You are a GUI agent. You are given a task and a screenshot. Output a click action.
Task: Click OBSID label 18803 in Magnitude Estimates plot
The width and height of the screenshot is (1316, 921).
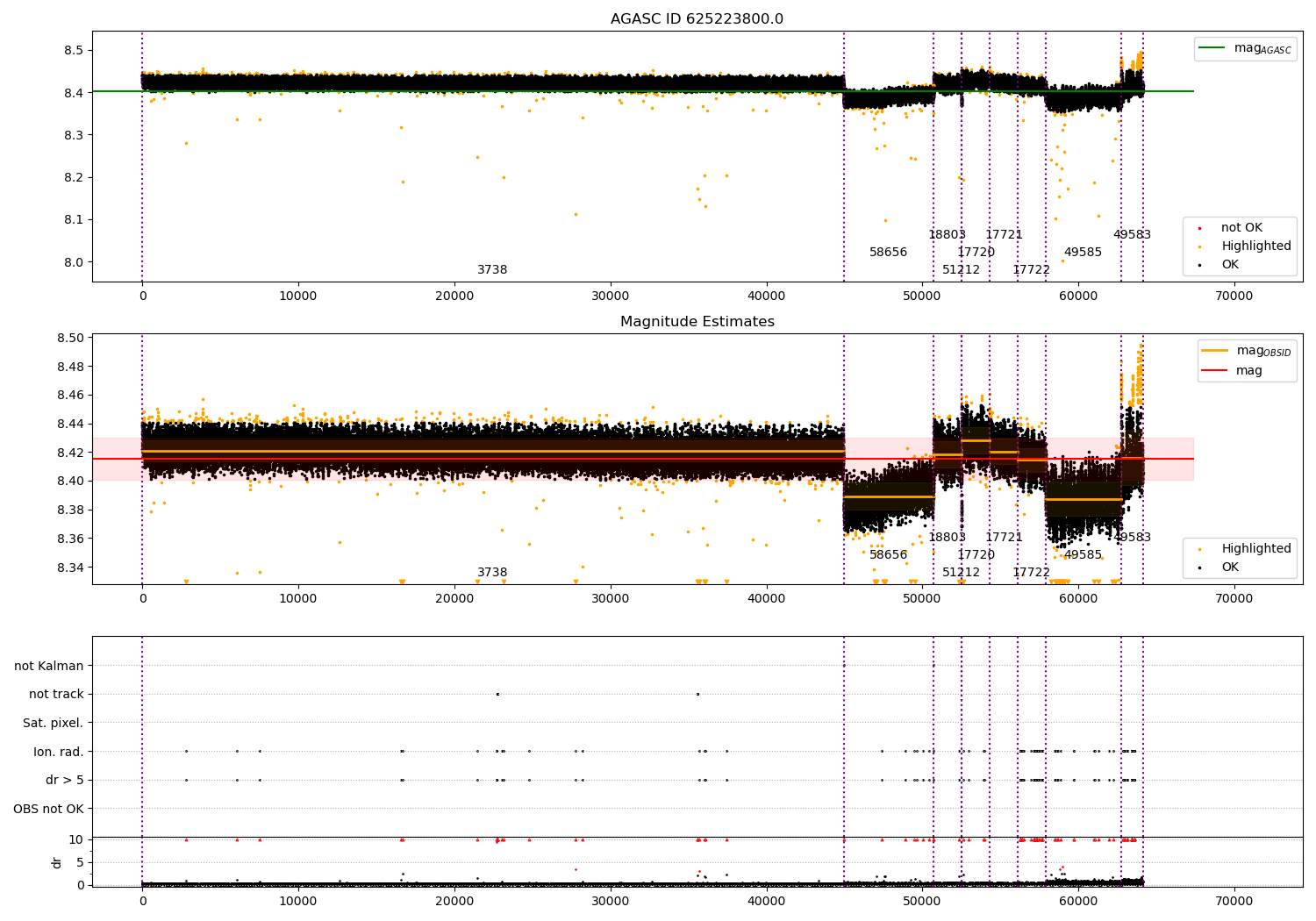point(947,538)
